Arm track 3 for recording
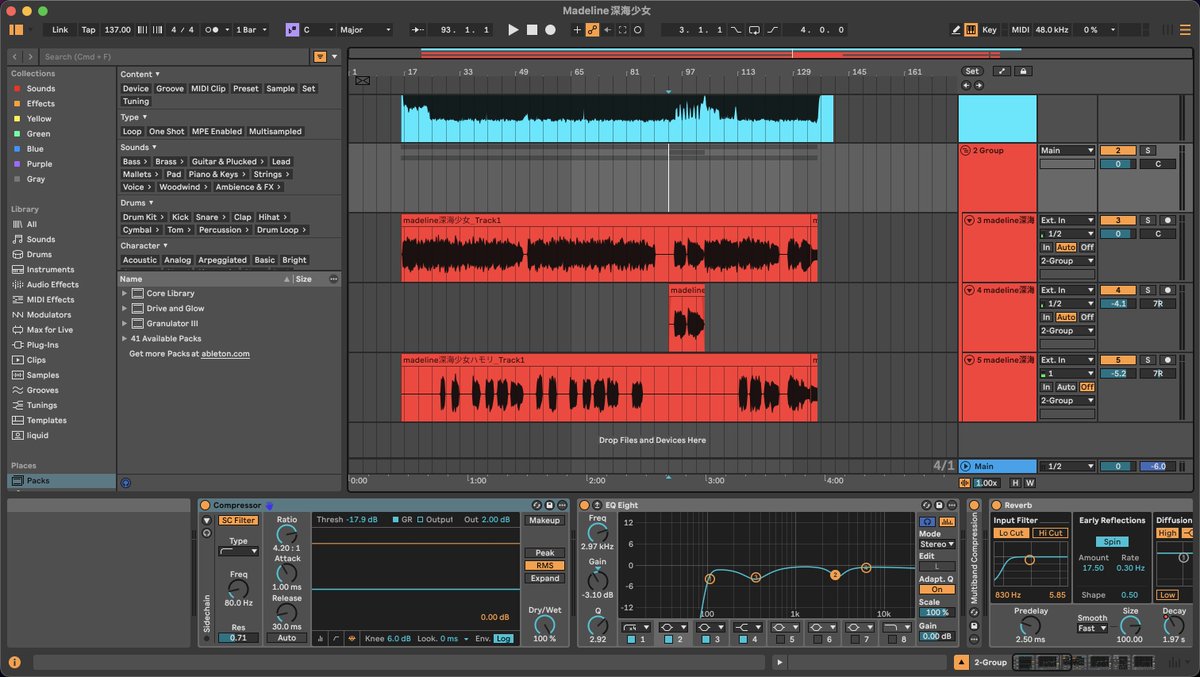This screenshot has height=677, width=1200. (1166, 220)
